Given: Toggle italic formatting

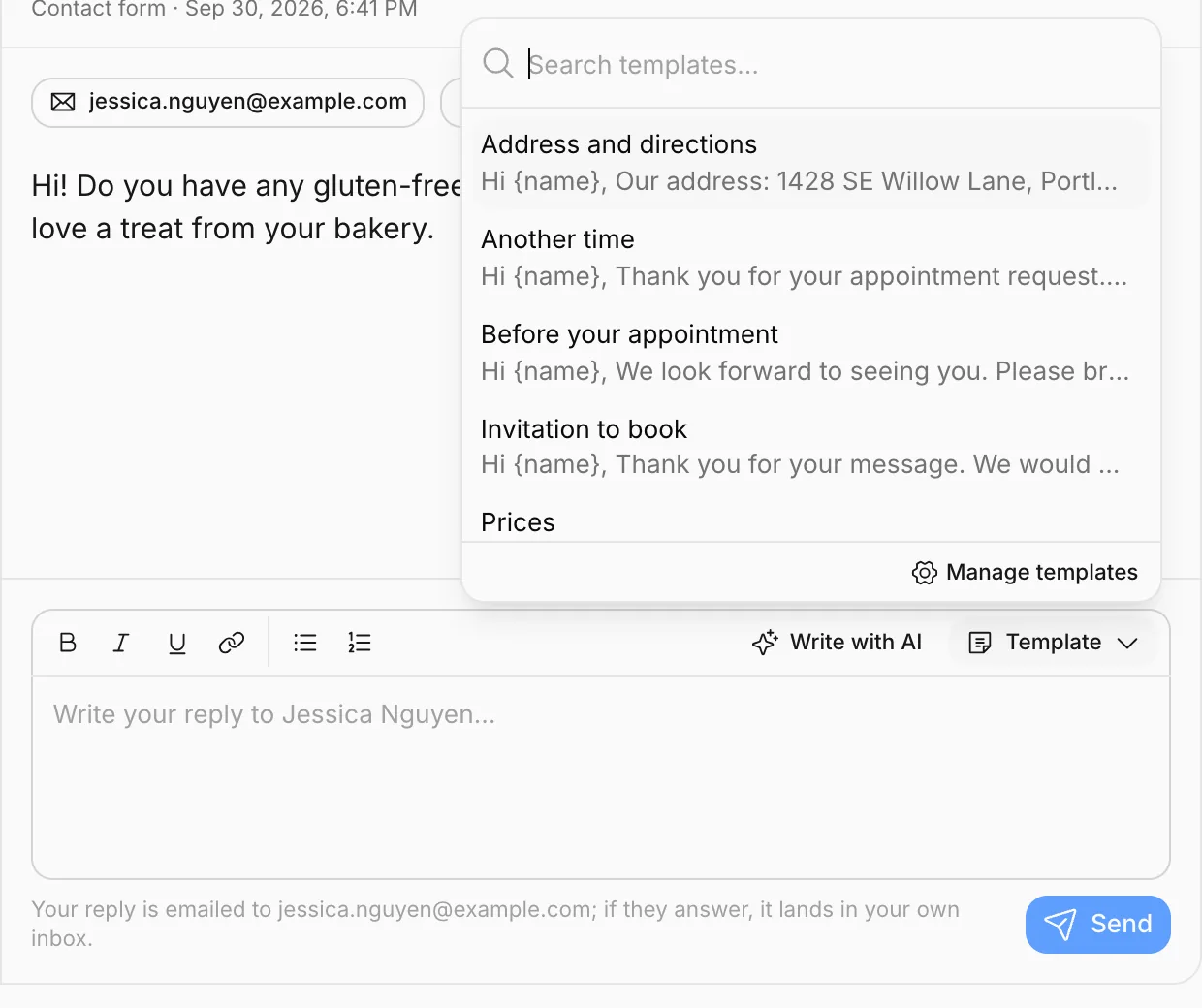Looking at the screenshot, I should pos(121,643).
